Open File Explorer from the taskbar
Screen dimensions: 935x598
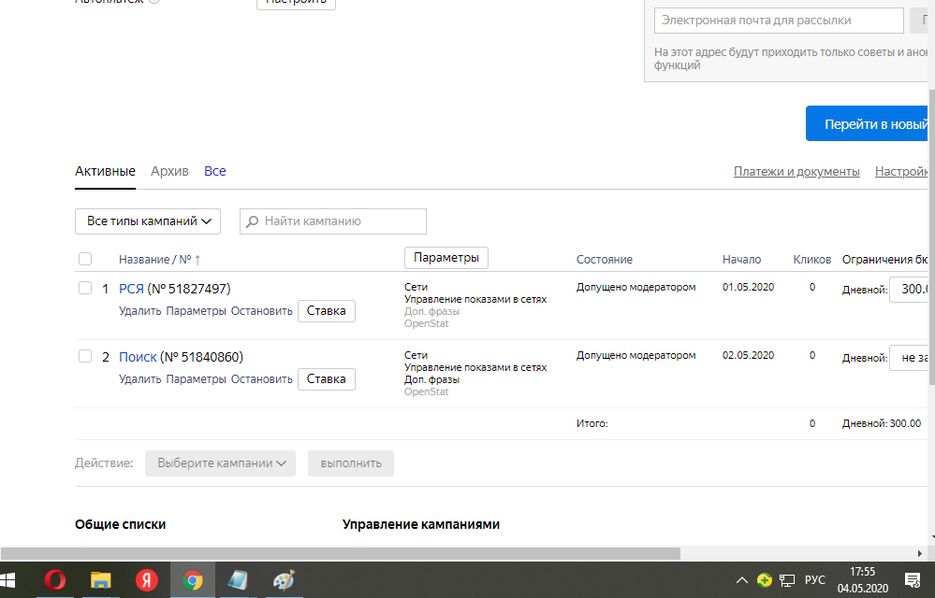pos(101,580)
